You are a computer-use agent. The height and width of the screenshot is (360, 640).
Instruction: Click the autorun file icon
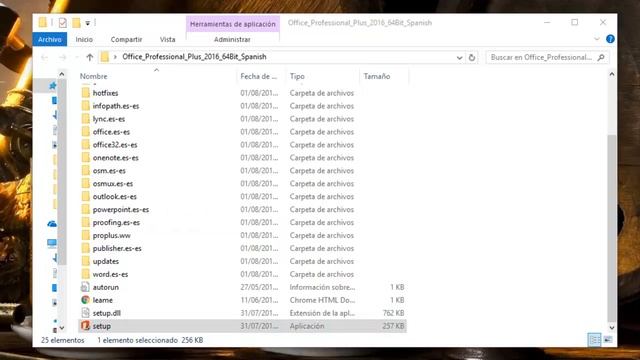pos(85,287)
